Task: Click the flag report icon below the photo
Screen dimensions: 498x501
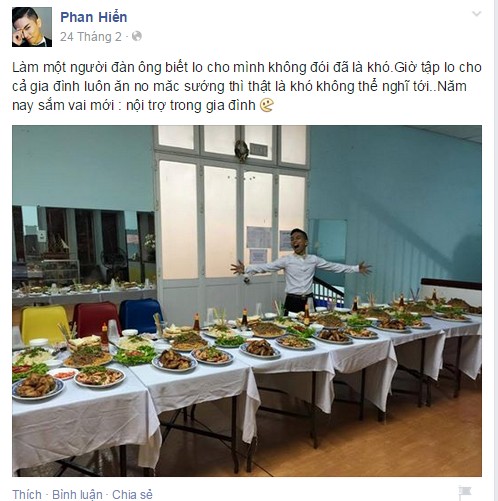Action: click(465, 493)
